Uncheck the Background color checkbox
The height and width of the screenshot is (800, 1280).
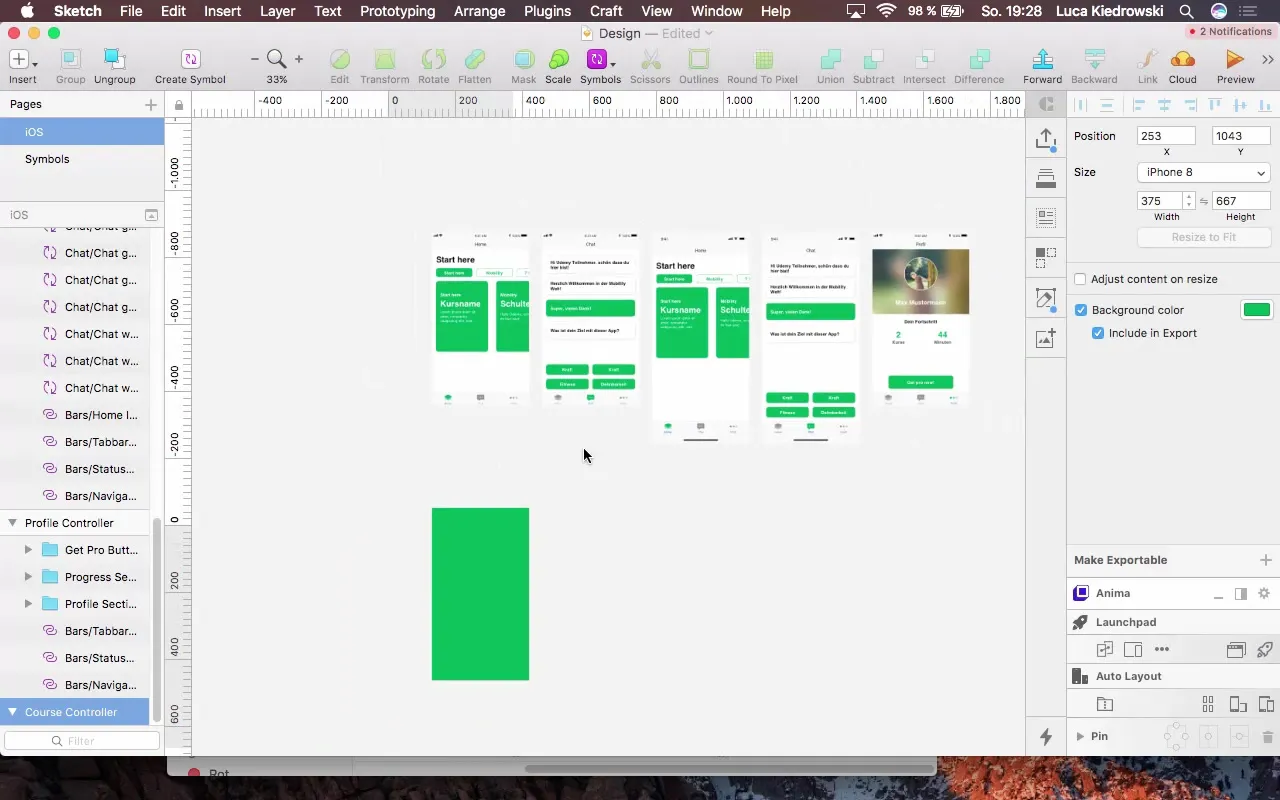pyautogui.click(x=1080, y=310)
